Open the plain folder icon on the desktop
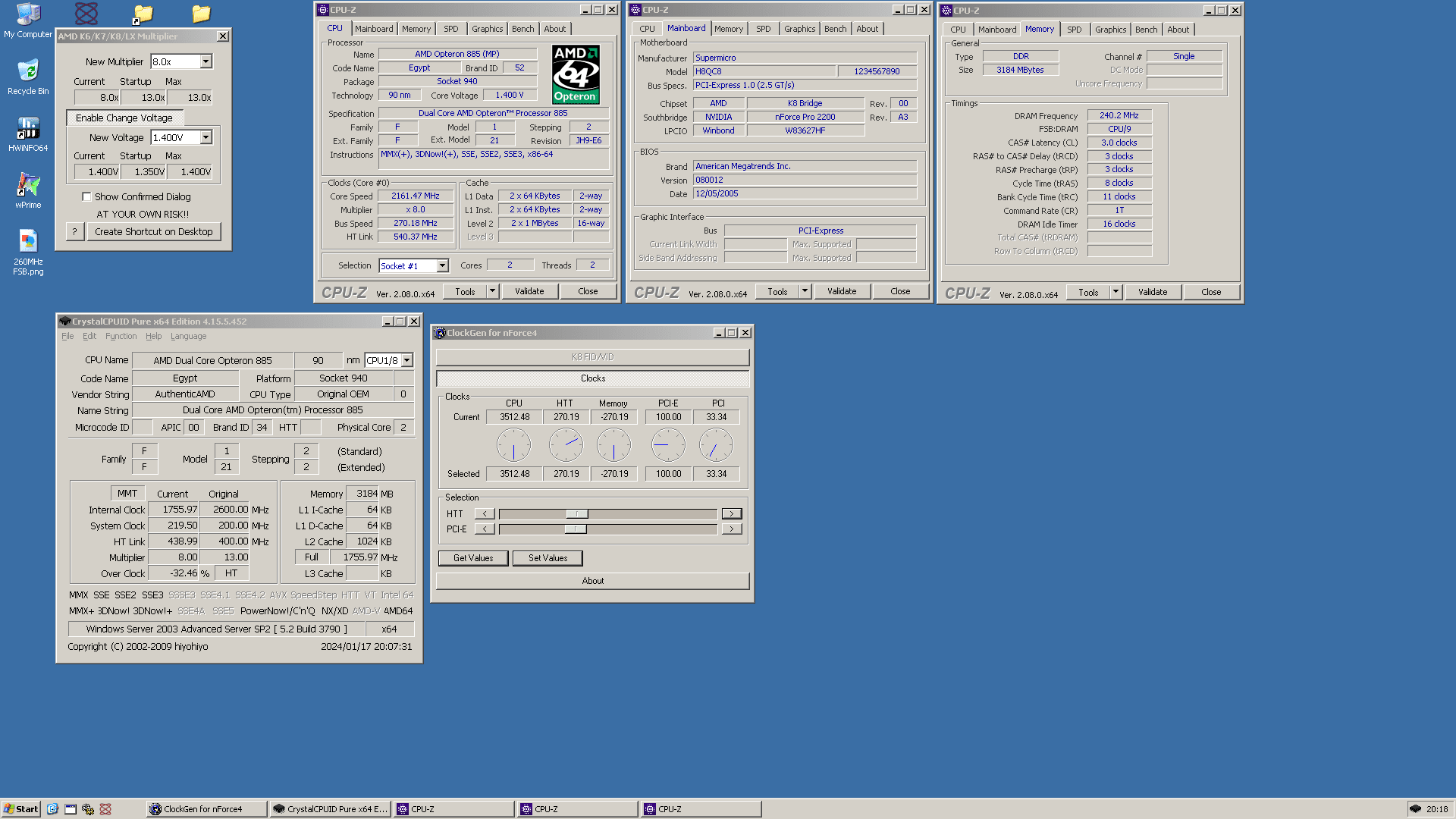The width and height of the screenshot is (1456, 819). point(201,13)
